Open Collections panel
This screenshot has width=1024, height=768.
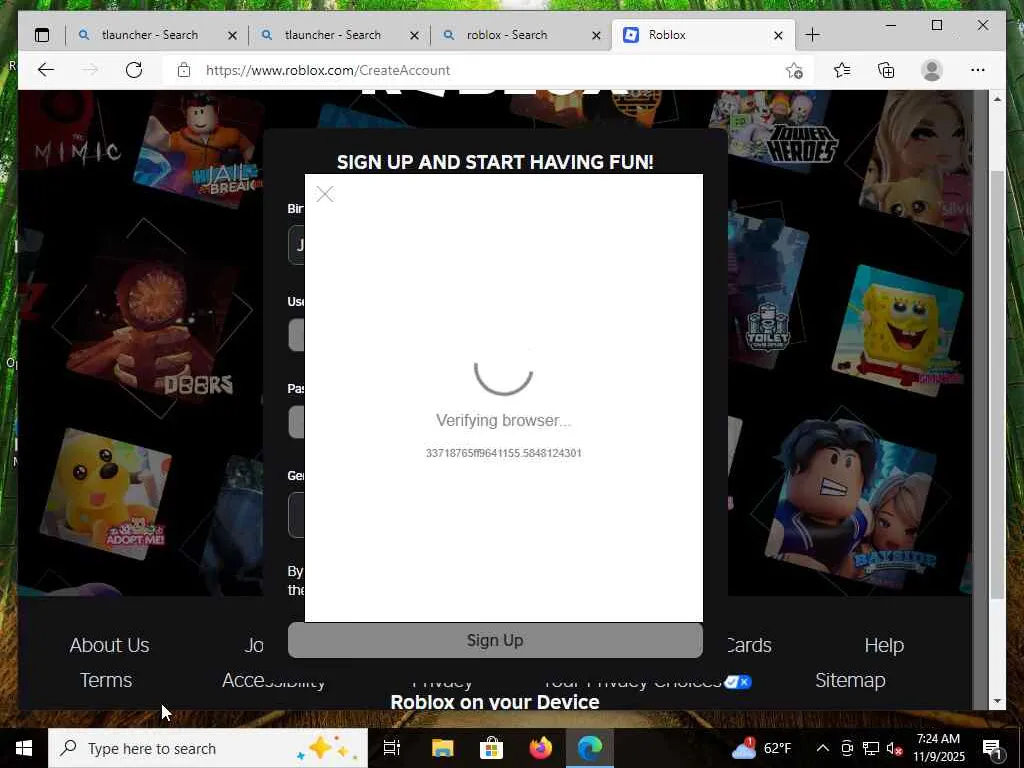[886, 70]
